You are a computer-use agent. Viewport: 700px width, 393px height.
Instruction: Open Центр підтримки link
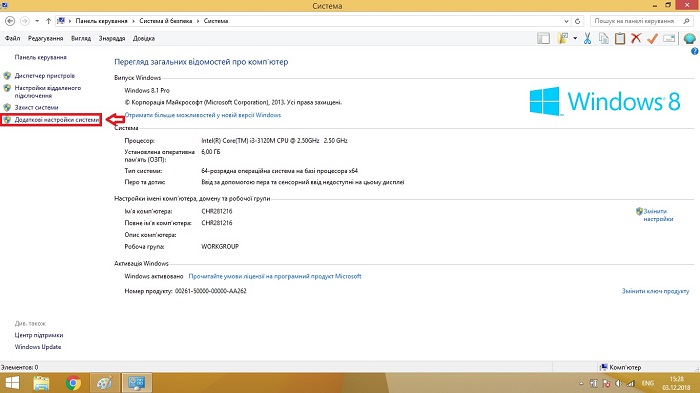pyautogui.click(x=39, y=335)
